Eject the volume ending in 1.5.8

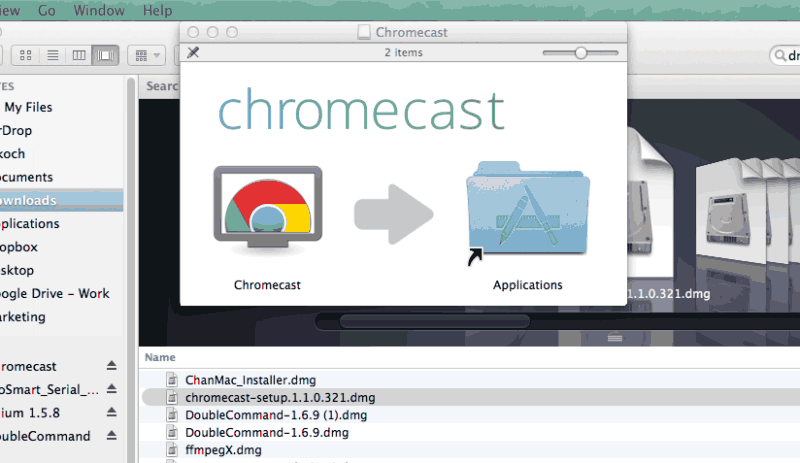tap(112, 411)
